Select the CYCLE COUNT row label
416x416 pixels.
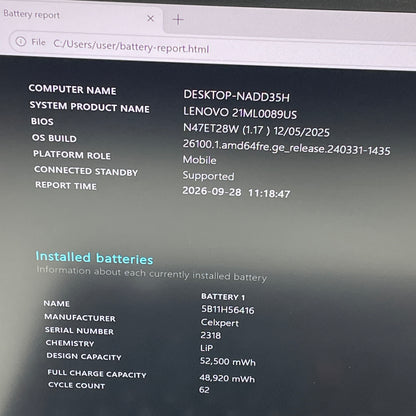pos(77,385)
